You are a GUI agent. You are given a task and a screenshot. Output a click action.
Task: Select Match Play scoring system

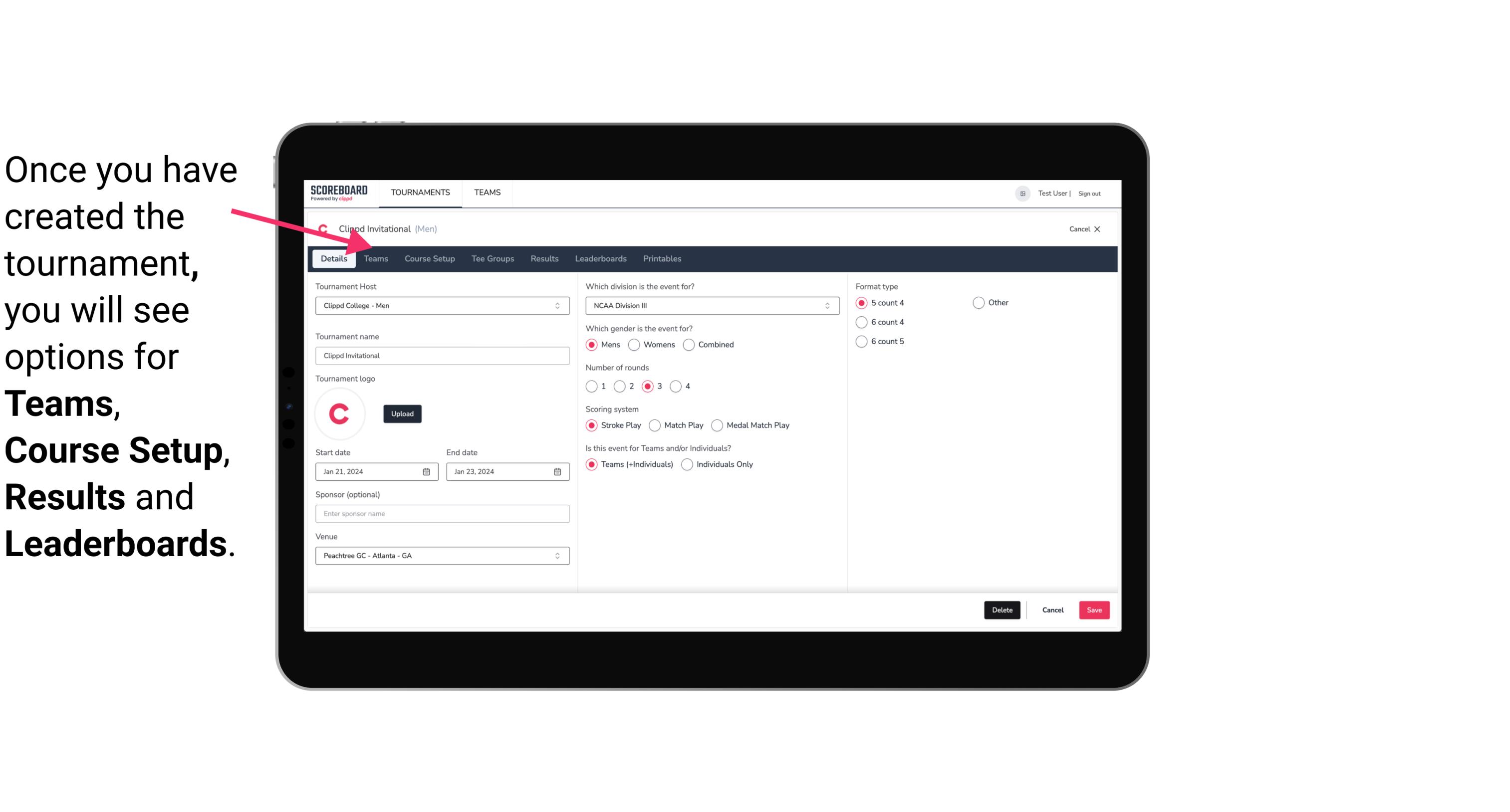click(x=654, y=425)
